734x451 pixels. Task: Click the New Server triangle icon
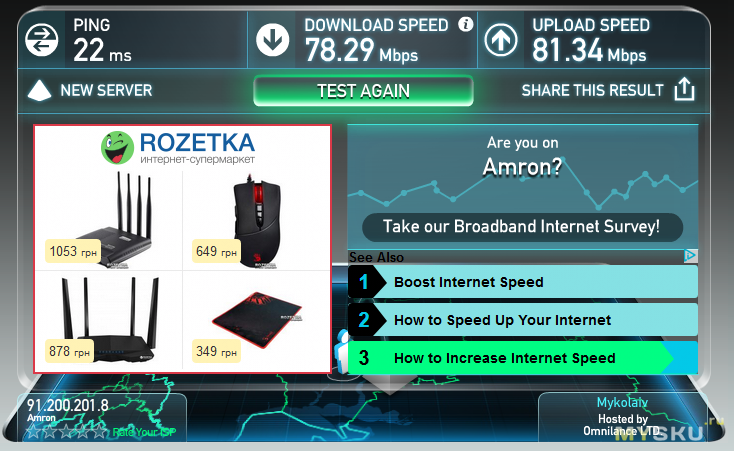point(39,90)
